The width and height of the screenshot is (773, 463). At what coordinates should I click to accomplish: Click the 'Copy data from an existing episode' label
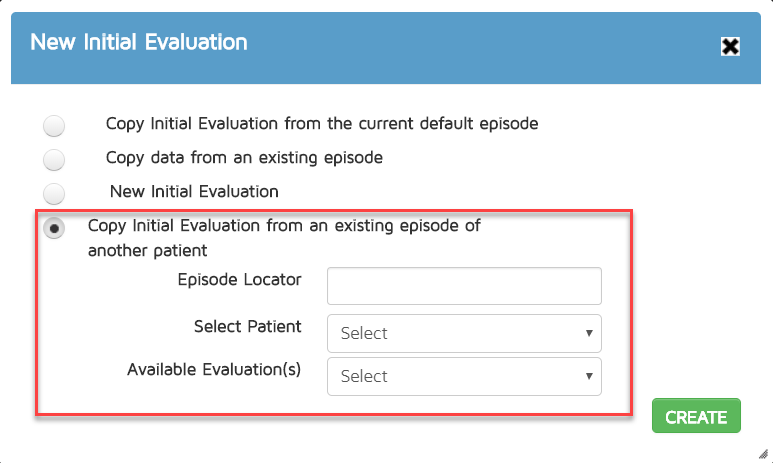point(244,157)
